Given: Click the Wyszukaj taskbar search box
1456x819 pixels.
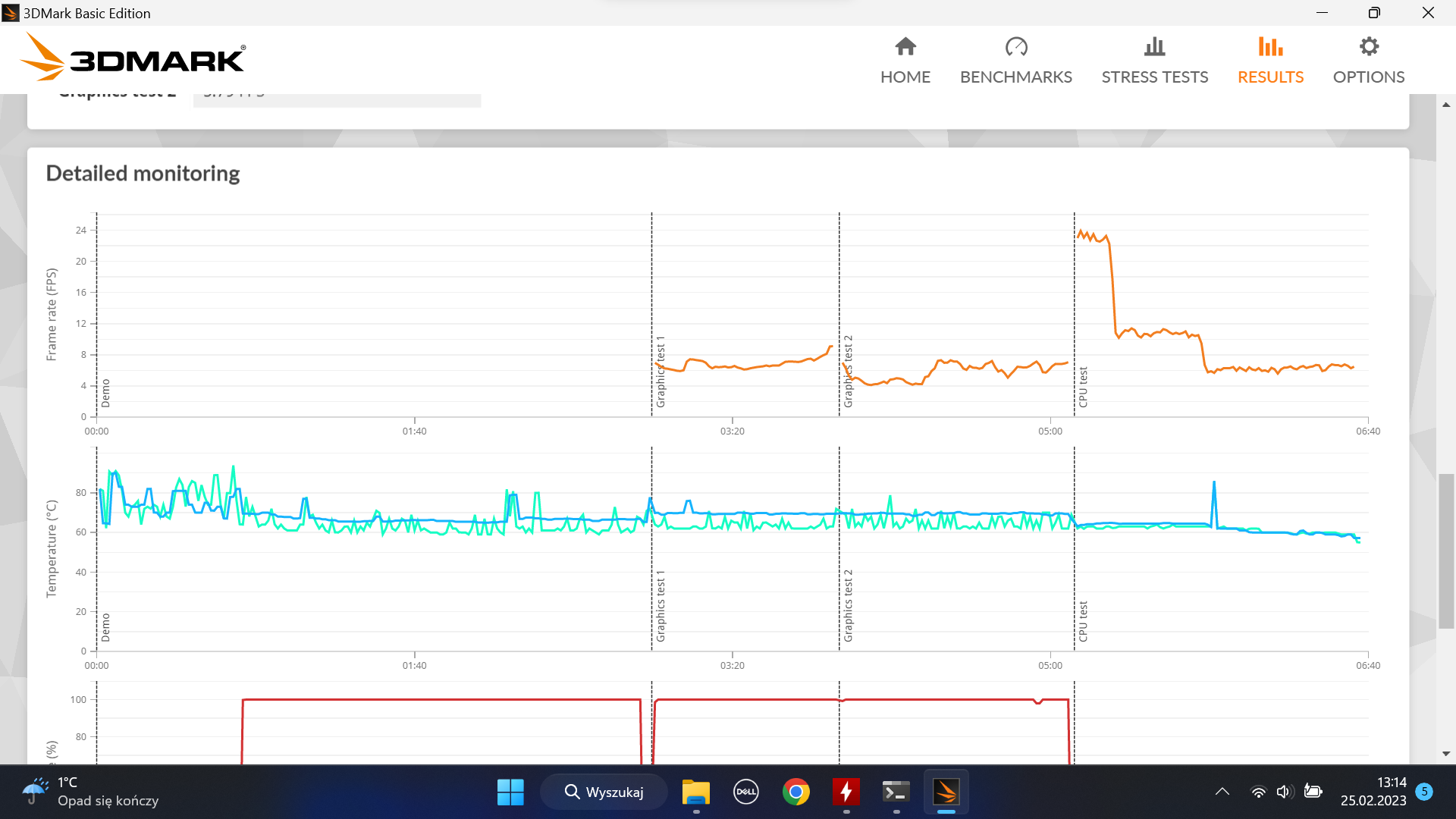Looking at the screenshot, I should (x=604, y=792).
